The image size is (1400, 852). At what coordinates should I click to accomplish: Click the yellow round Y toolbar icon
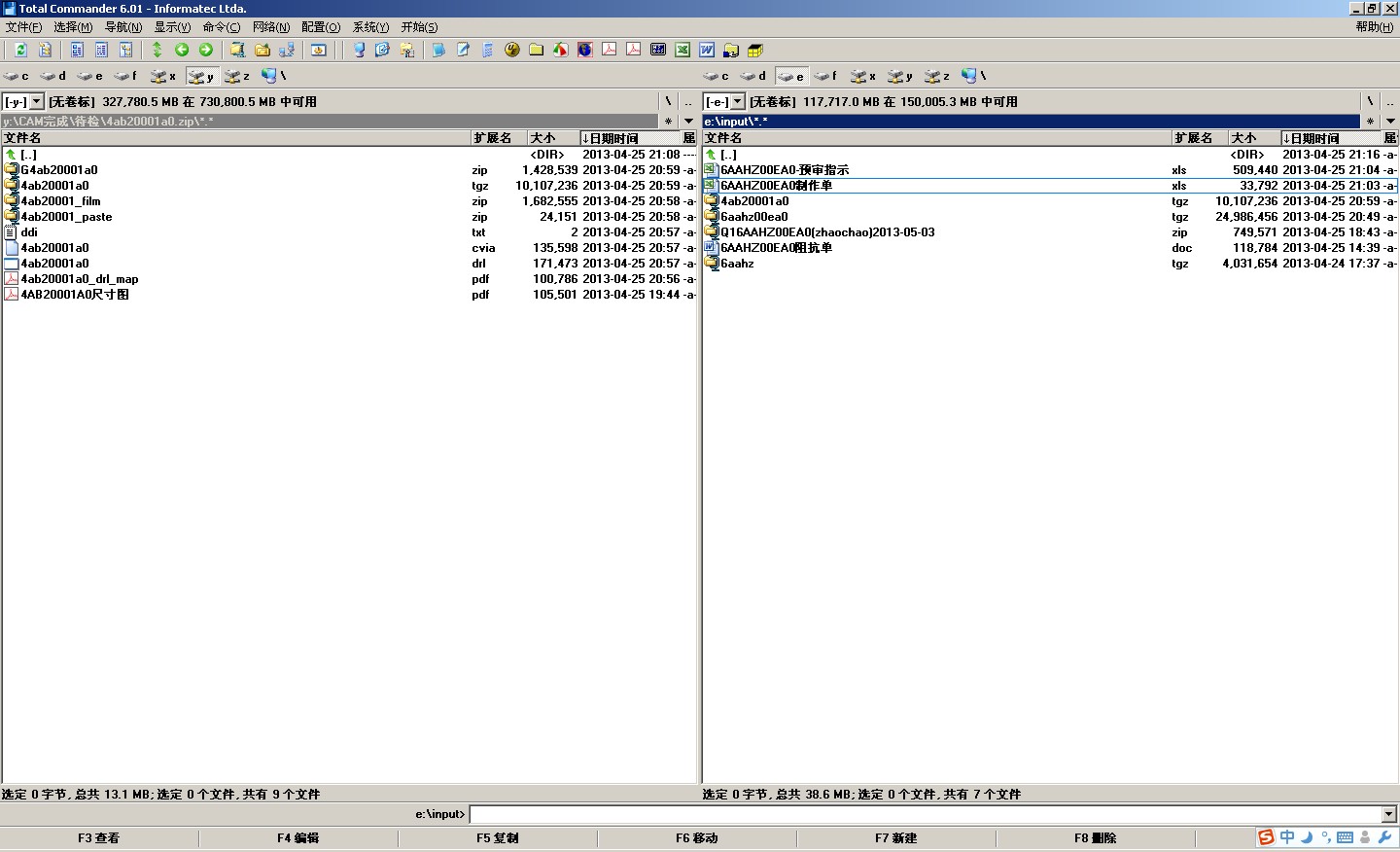click(512, 50)
